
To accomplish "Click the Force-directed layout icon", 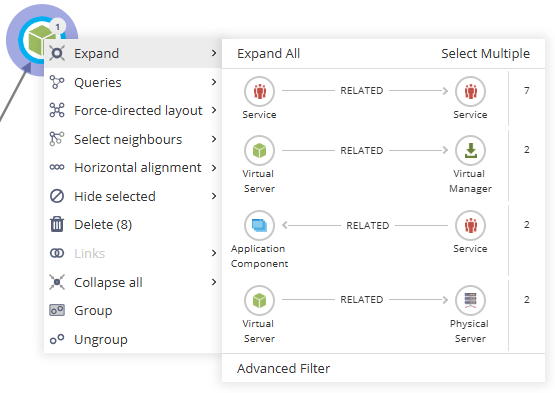I will coord(57,110).
